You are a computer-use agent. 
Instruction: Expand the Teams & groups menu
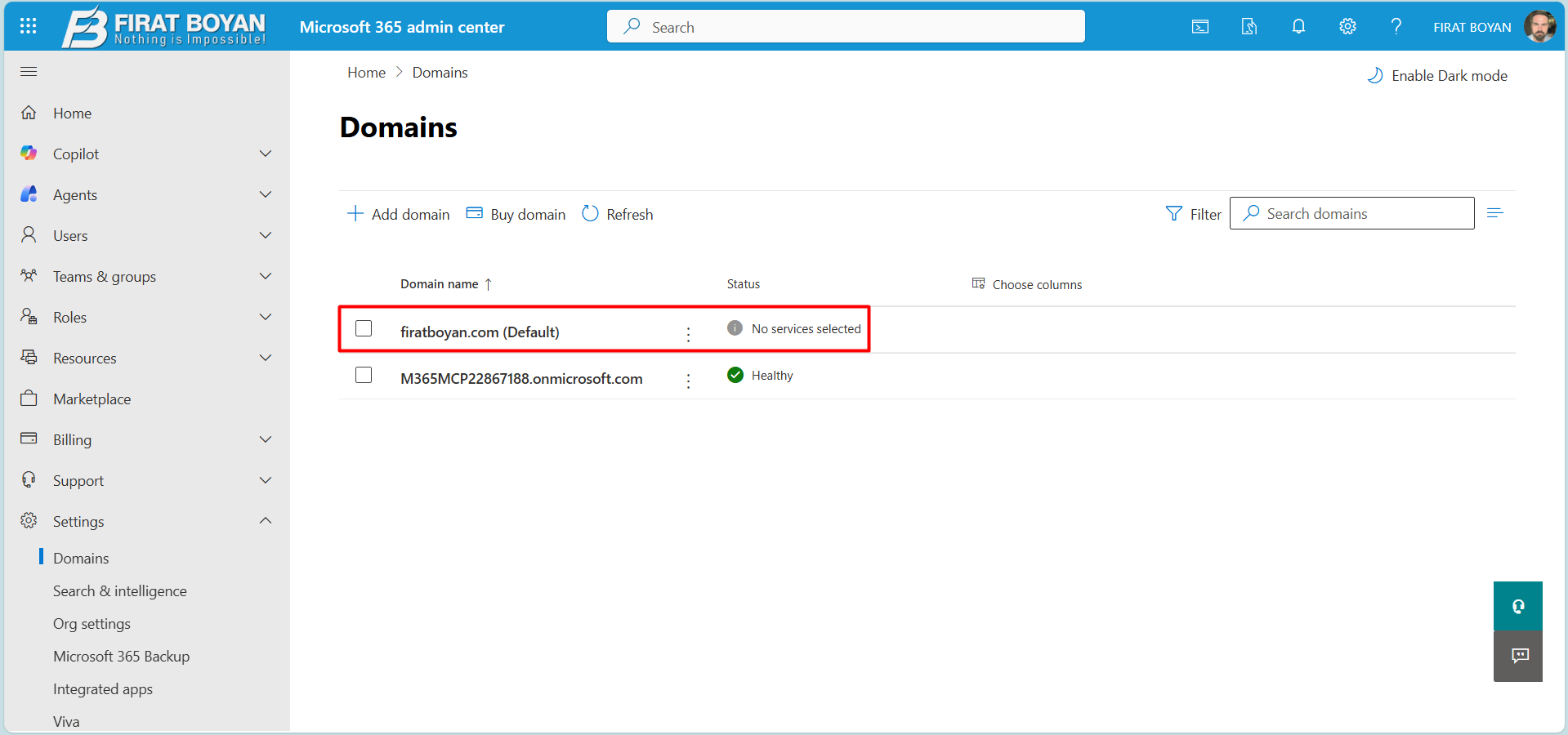click(266, 276)
